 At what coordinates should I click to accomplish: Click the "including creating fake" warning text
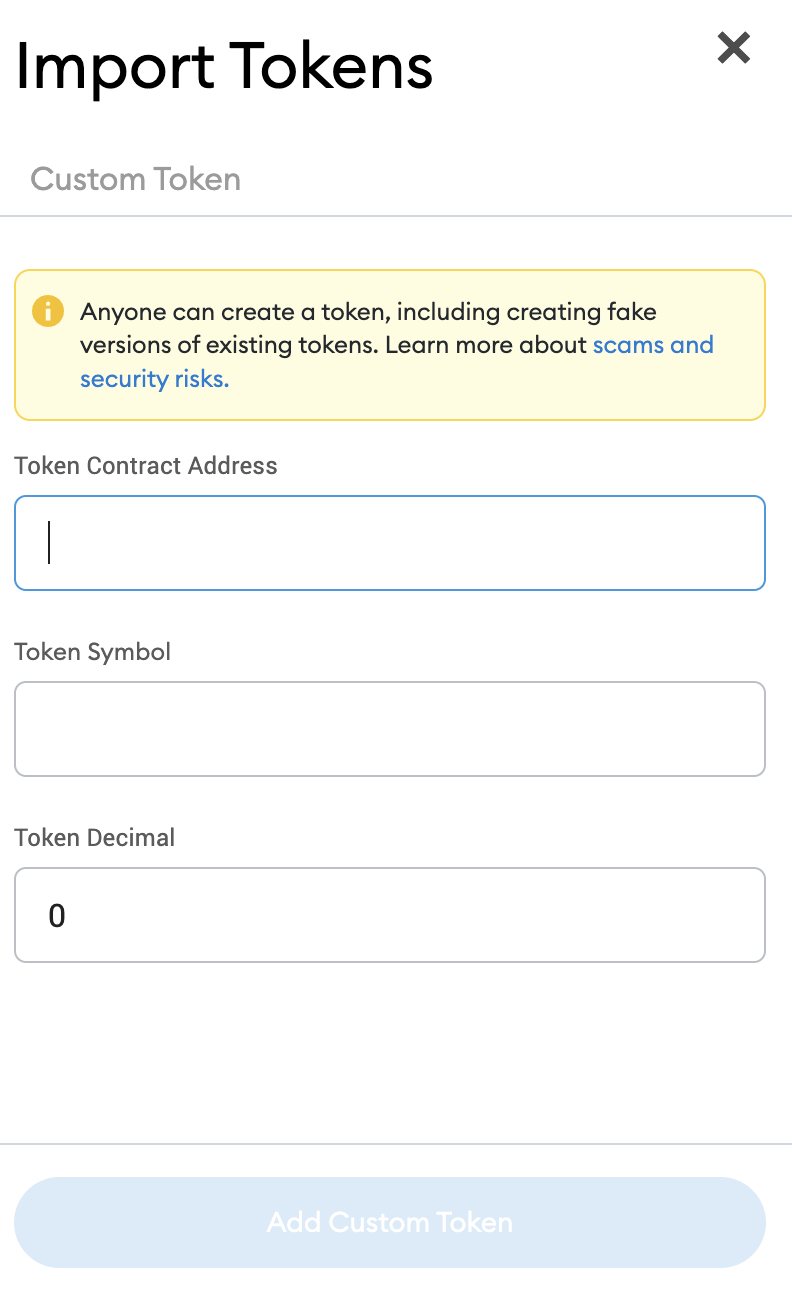pyautogui.click(x=529, y=311)
